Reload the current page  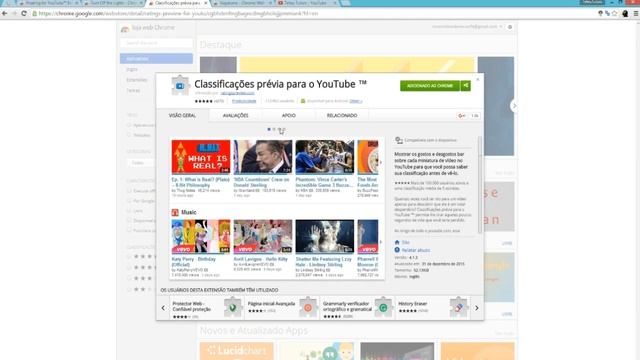coord(24,13)
